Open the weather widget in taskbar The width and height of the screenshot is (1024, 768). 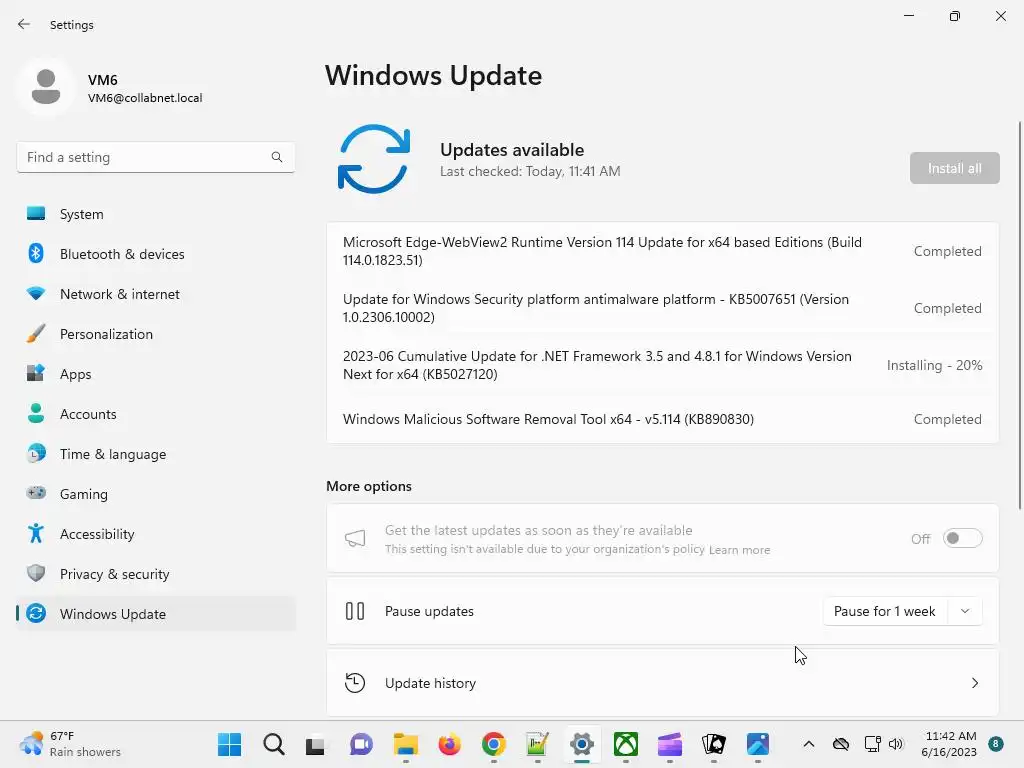click(71, 744)
